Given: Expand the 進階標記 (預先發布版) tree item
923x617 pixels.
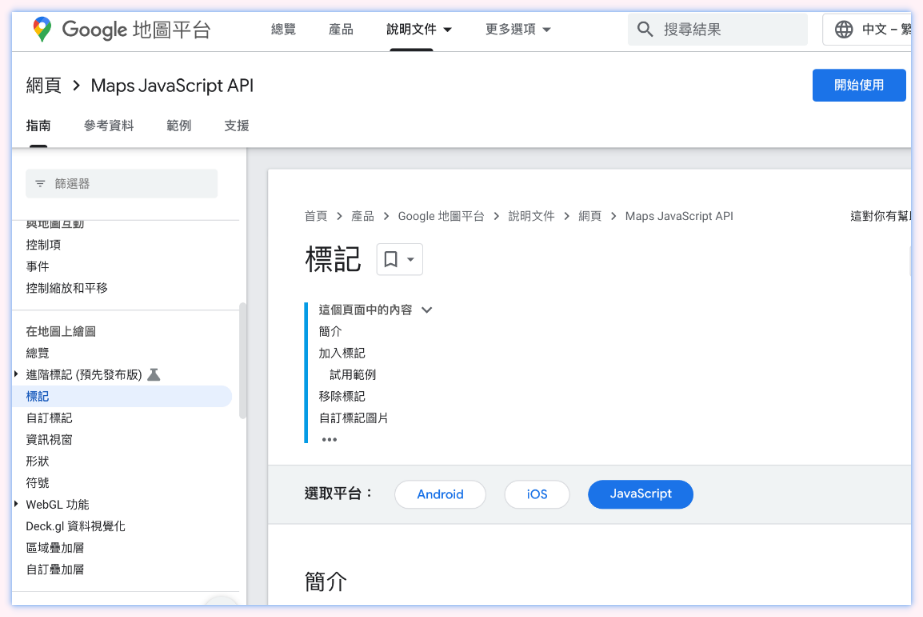Looking at the screenshot, I should pos(16,374).
